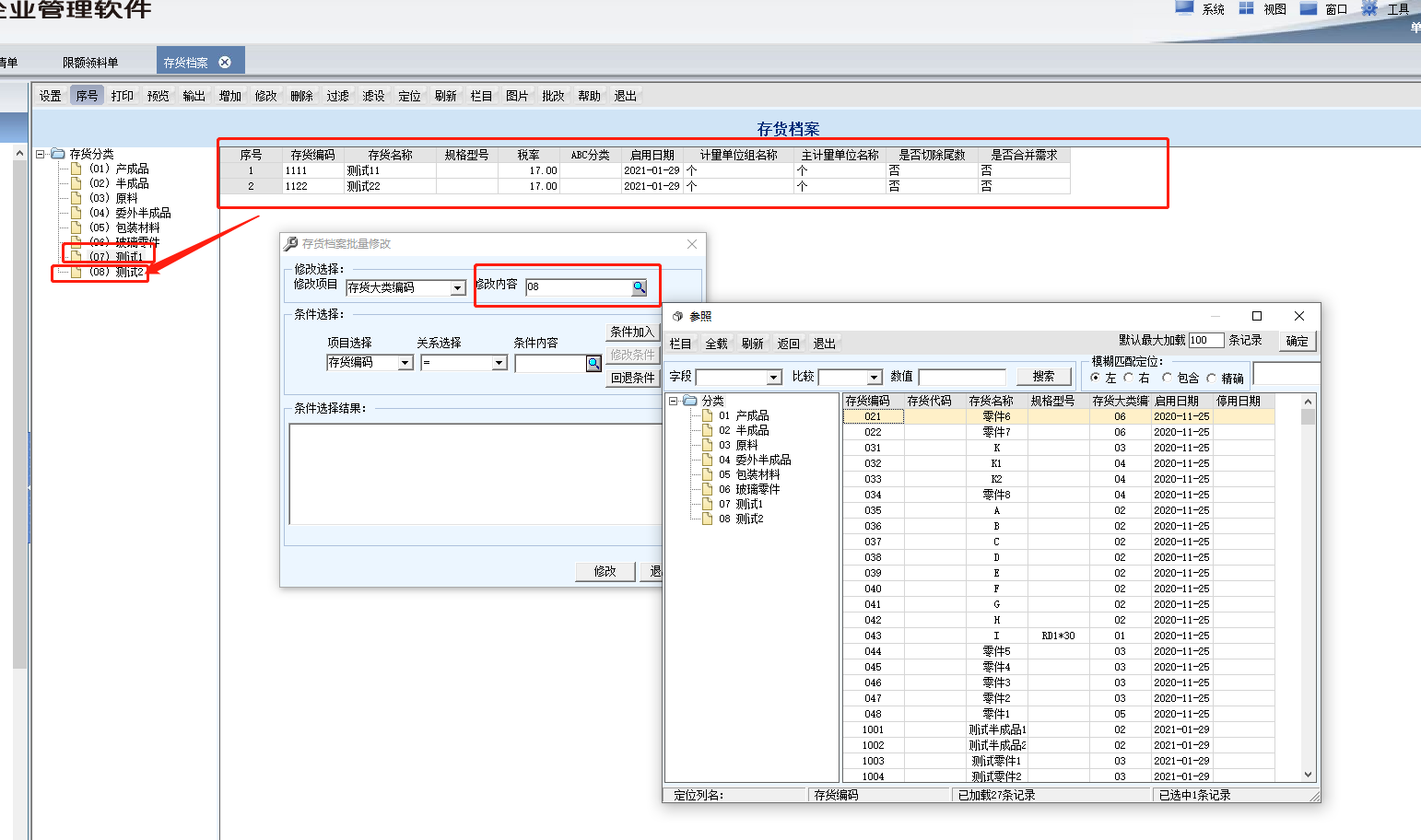Click the down arrow of the 参照 table scrollbar
1421x840 pixels.
[x=1308, y=776]
